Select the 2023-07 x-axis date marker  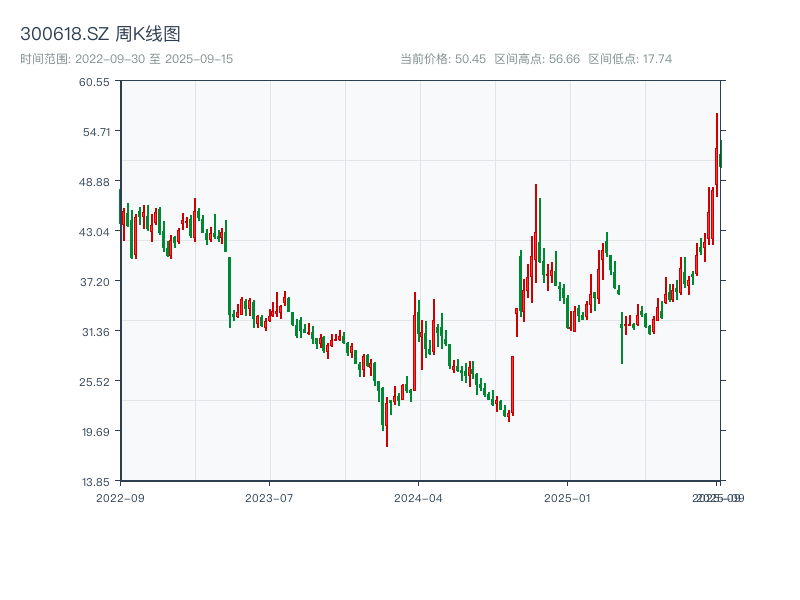click(270, 497)
